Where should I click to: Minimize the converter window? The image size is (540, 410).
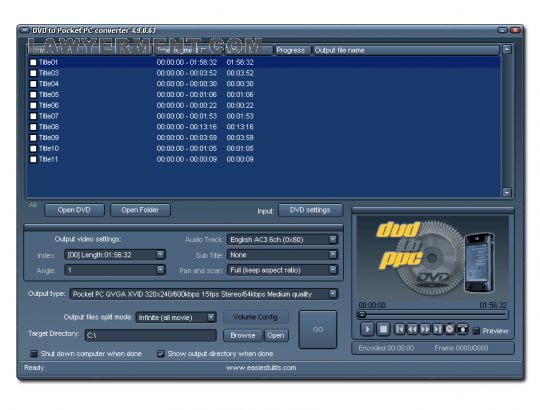(x=502, y=30)
